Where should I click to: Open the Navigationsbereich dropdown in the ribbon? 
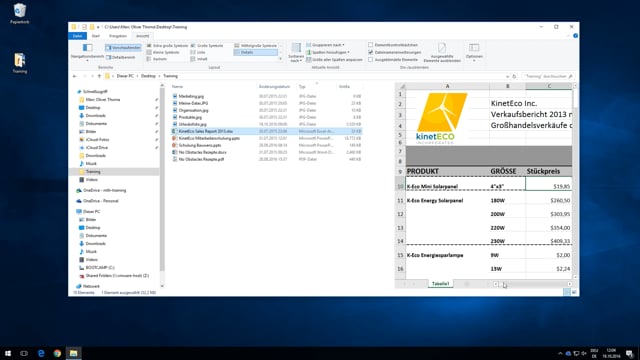[x=87, y=52]
